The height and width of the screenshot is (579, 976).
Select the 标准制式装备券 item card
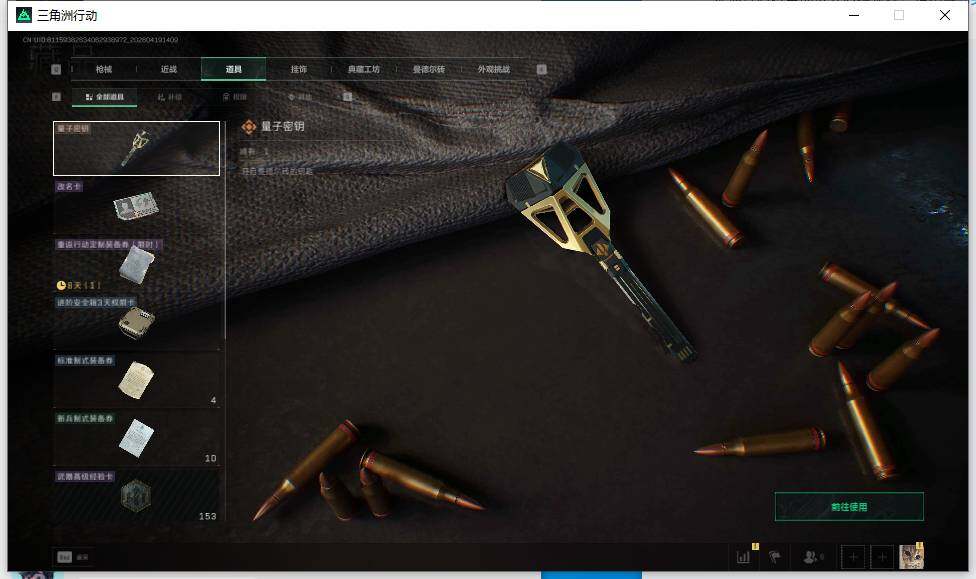point(136,380)
